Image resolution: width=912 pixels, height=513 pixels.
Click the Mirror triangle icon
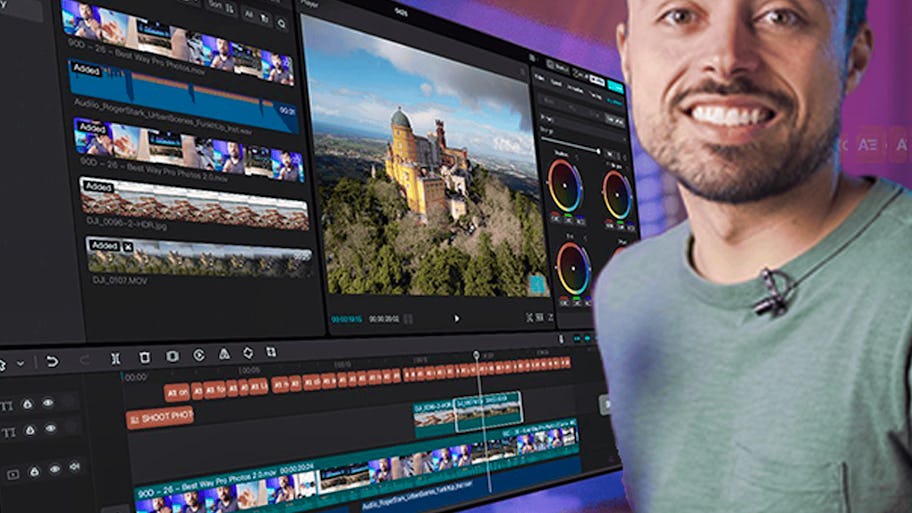(x=224, y=354)
